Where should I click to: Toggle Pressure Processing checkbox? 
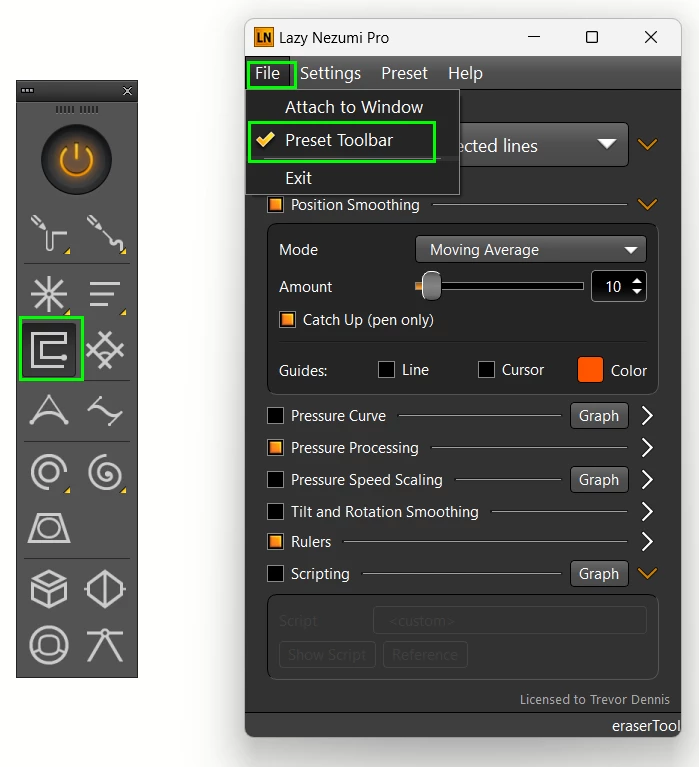point(275,448)
